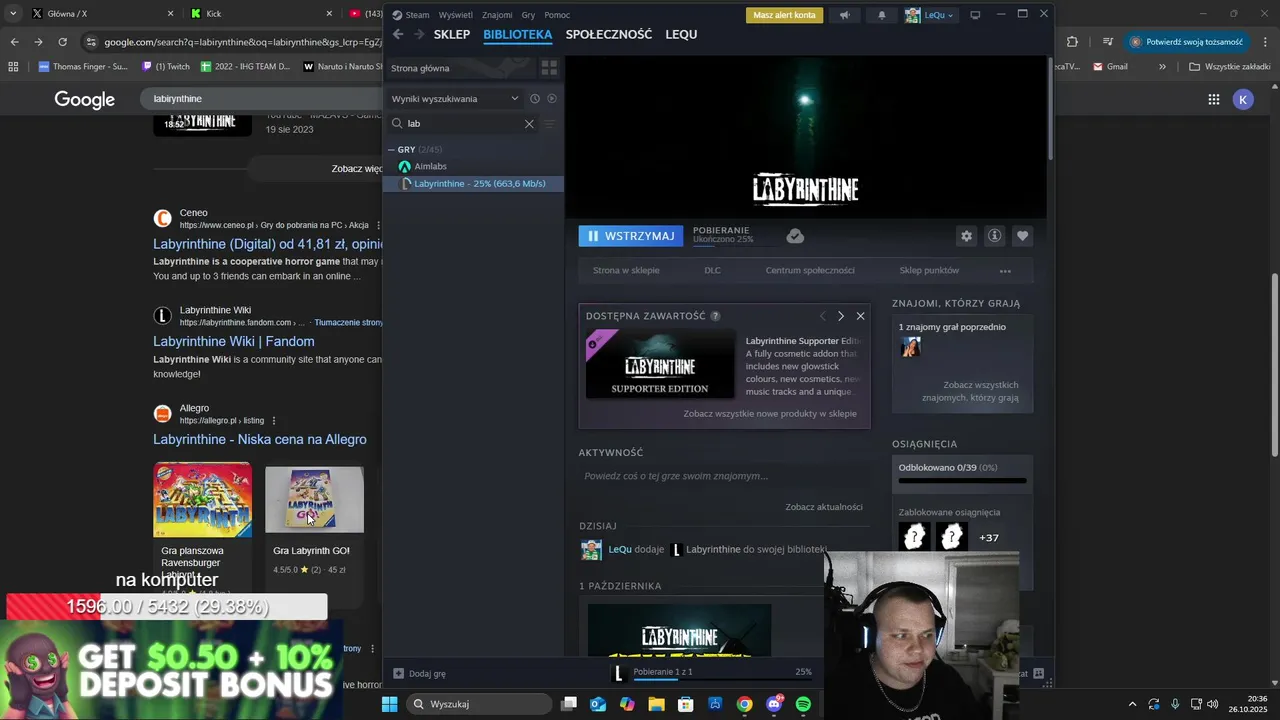Image resolution: width=1280 pixels, height=720 pixels.
Task: Open site info icon in Chrome address bar
Action: point(91,42)
